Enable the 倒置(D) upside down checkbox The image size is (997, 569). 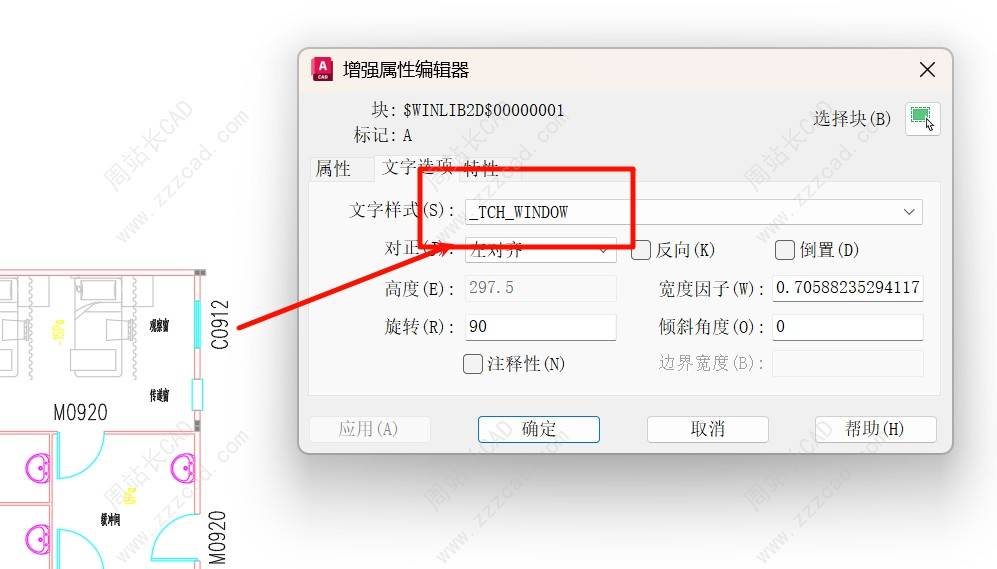pos(785,250)
